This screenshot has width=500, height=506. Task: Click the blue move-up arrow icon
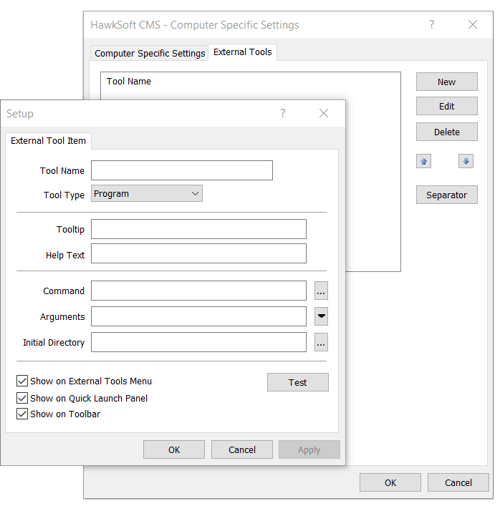click(424, 161)
